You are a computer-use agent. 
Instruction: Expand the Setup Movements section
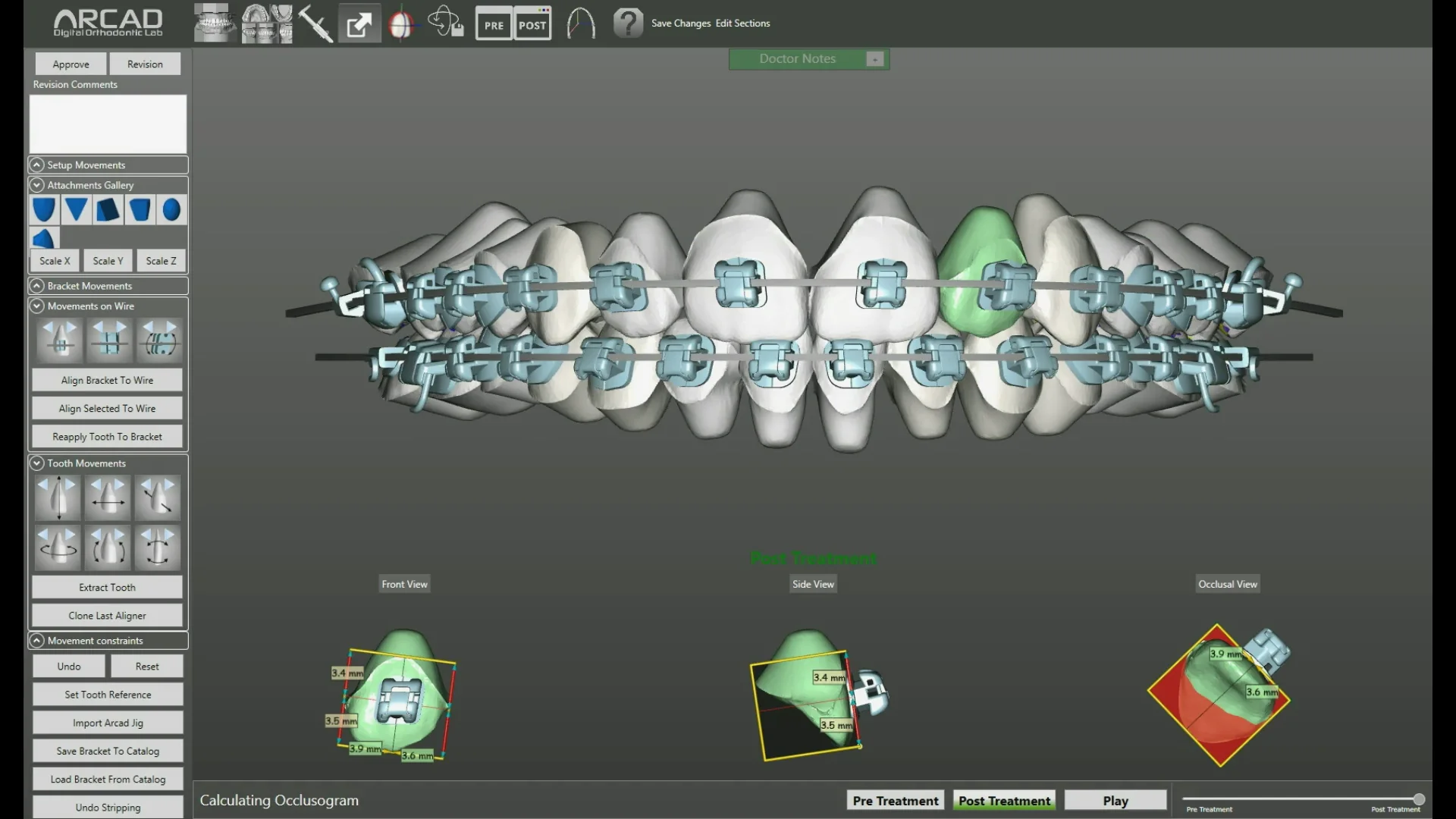pos(37,165)
